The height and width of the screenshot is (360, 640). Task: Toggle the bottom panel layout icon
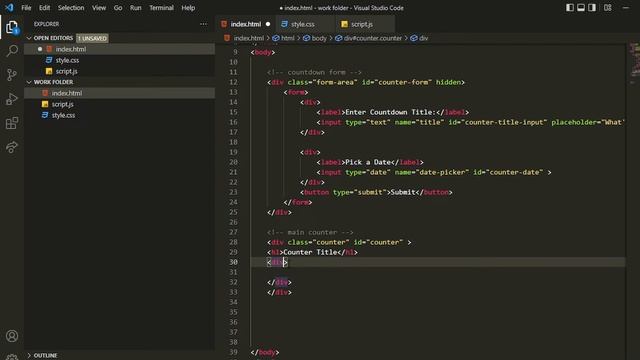(581, 8)
